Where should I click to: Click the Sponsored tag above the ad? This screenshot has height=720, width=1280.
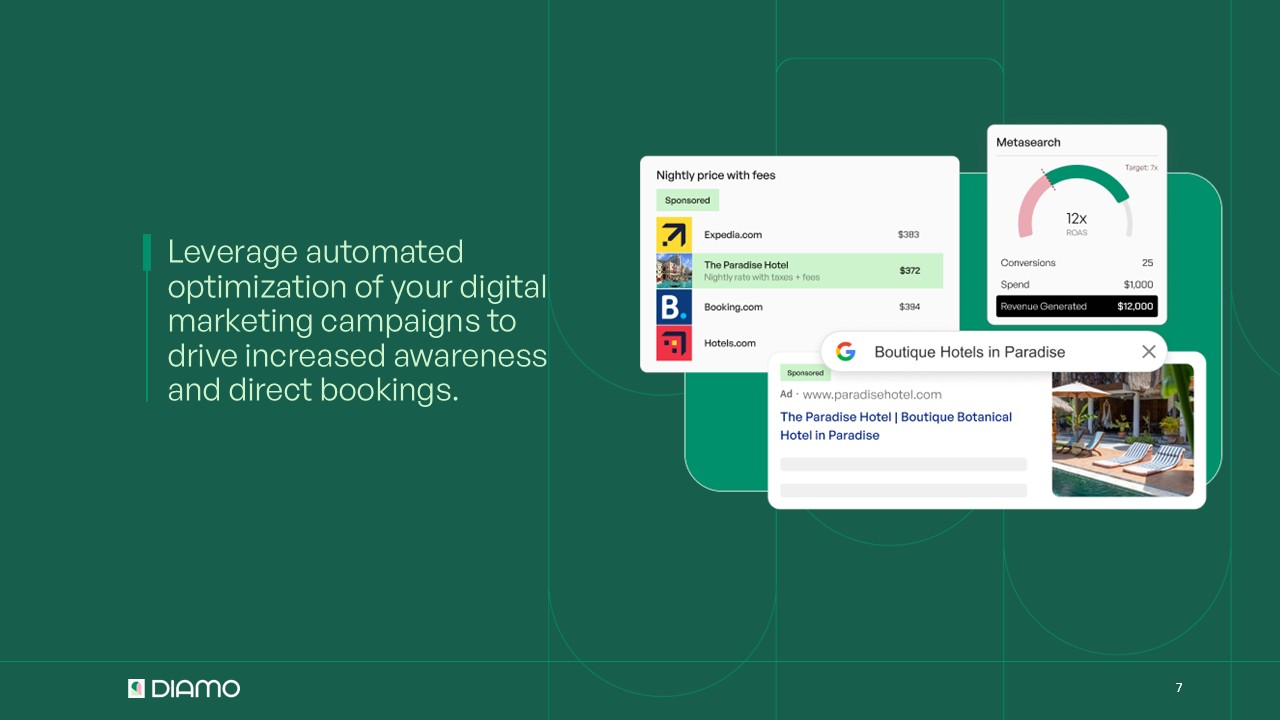click(x=805, y=373)
